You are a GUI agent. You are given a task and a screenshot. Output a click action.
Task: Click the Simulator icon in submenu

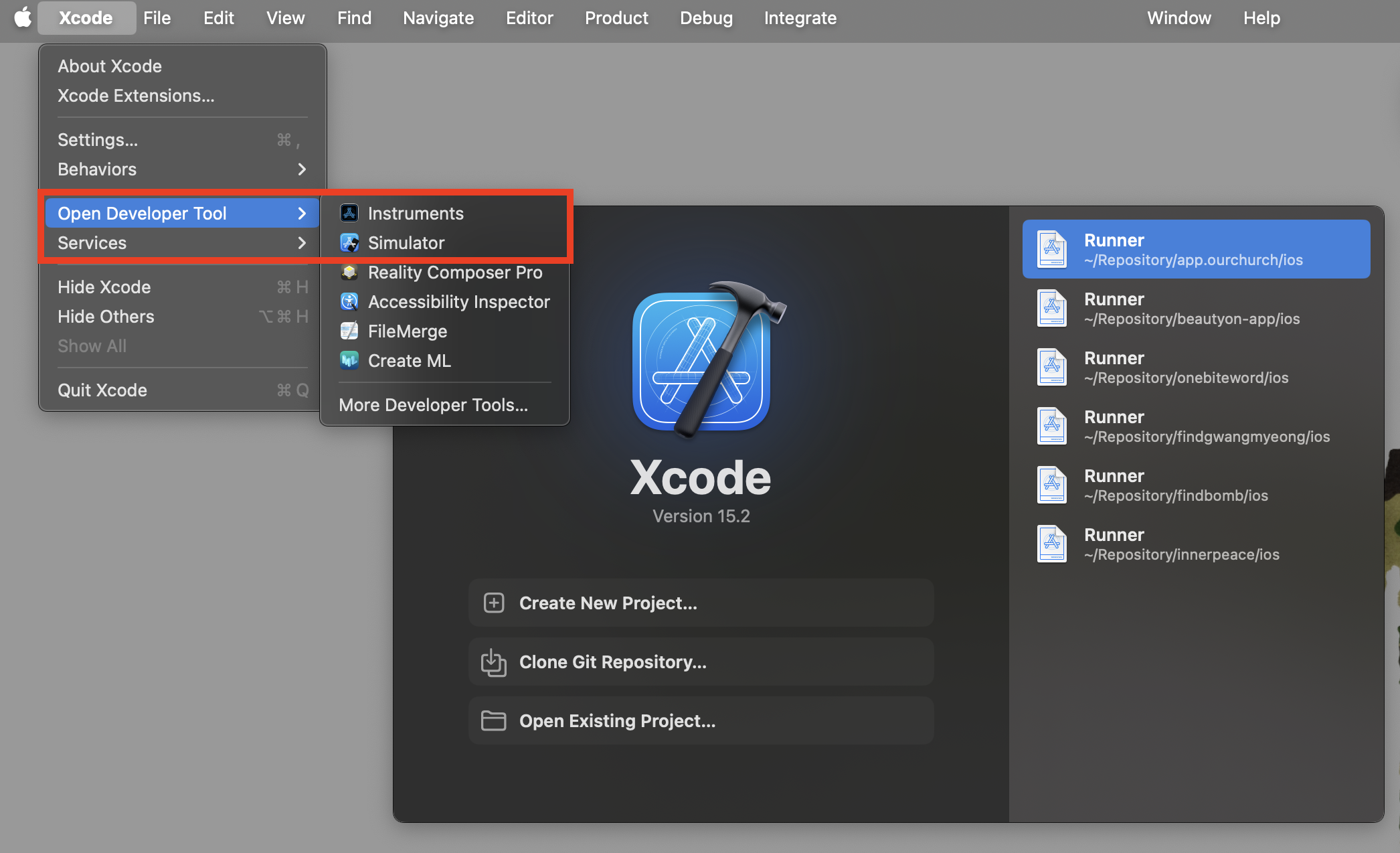[349, 242]
